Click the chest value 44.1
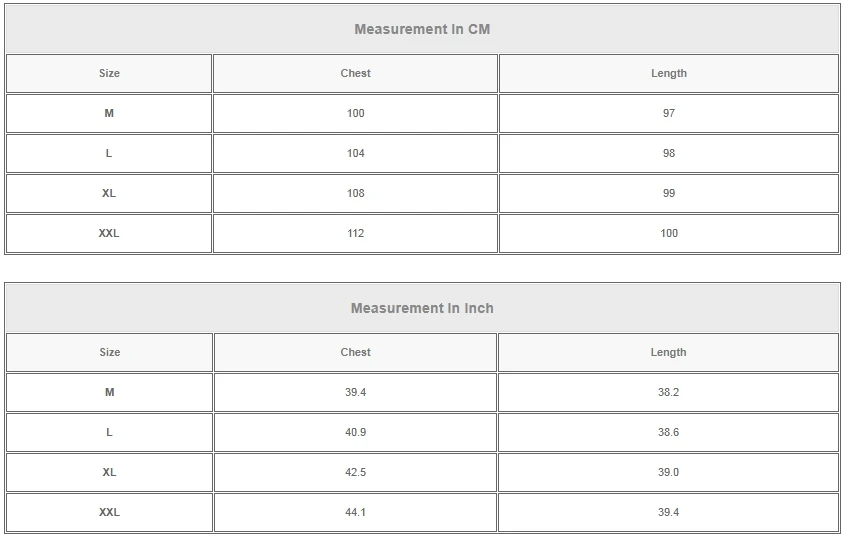This screenshot has height=537, width=843. pyautogui.click(x=355, y=512)
